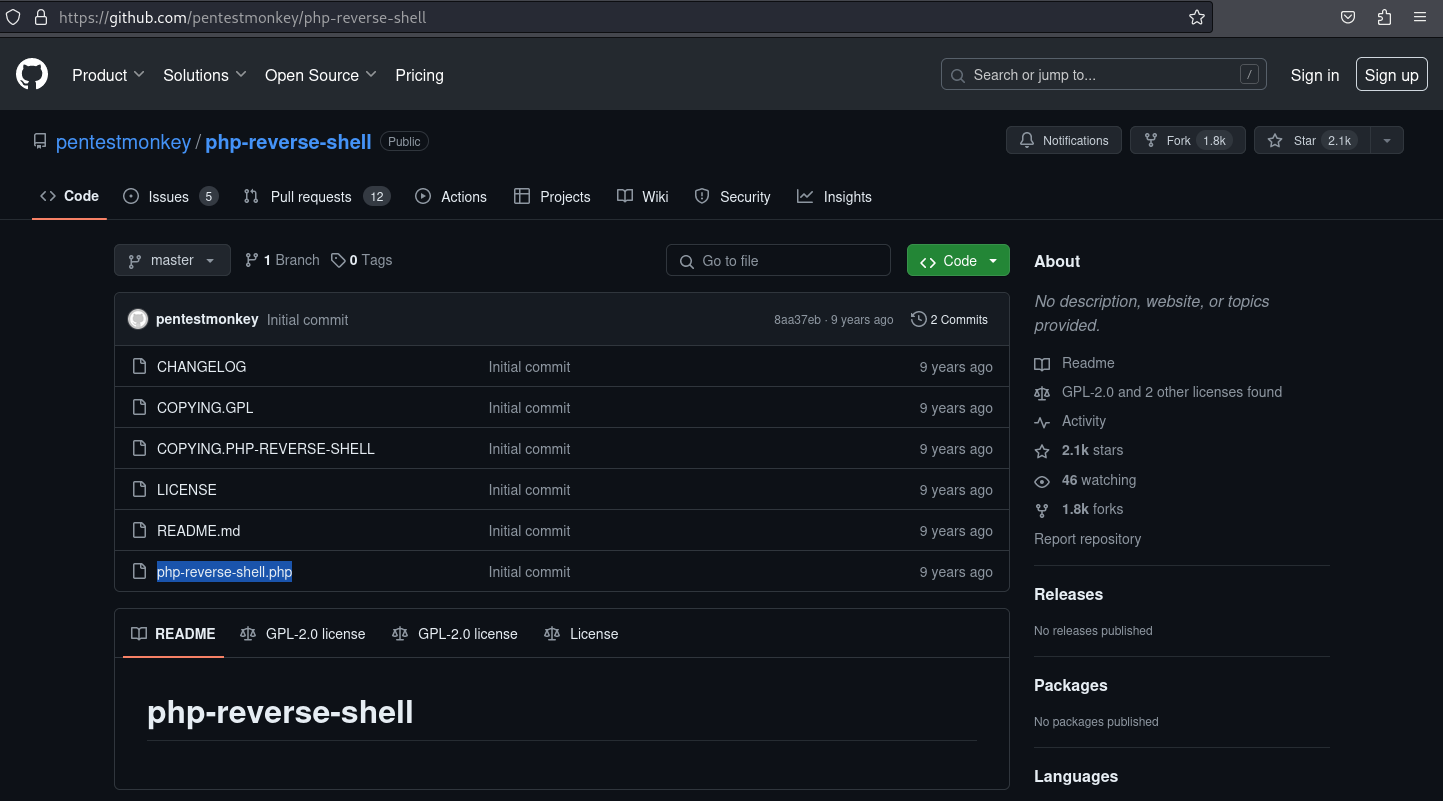Click the pulse icon beside Activity
This screenshot has height=801, width=1443.
point(1042,422)
